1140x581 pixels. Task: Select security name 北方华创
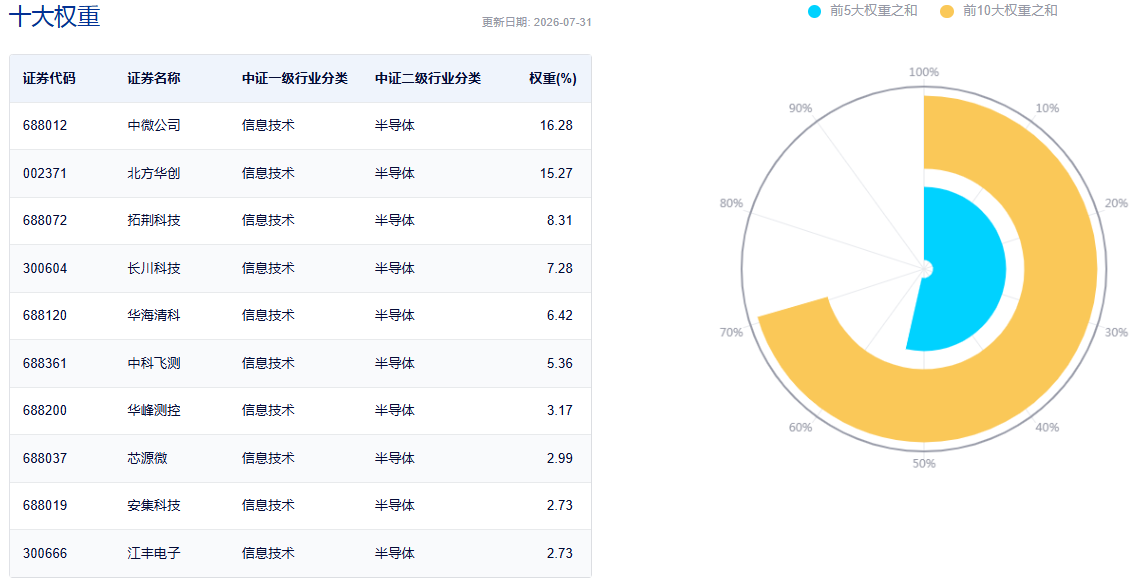click(154, 173)
